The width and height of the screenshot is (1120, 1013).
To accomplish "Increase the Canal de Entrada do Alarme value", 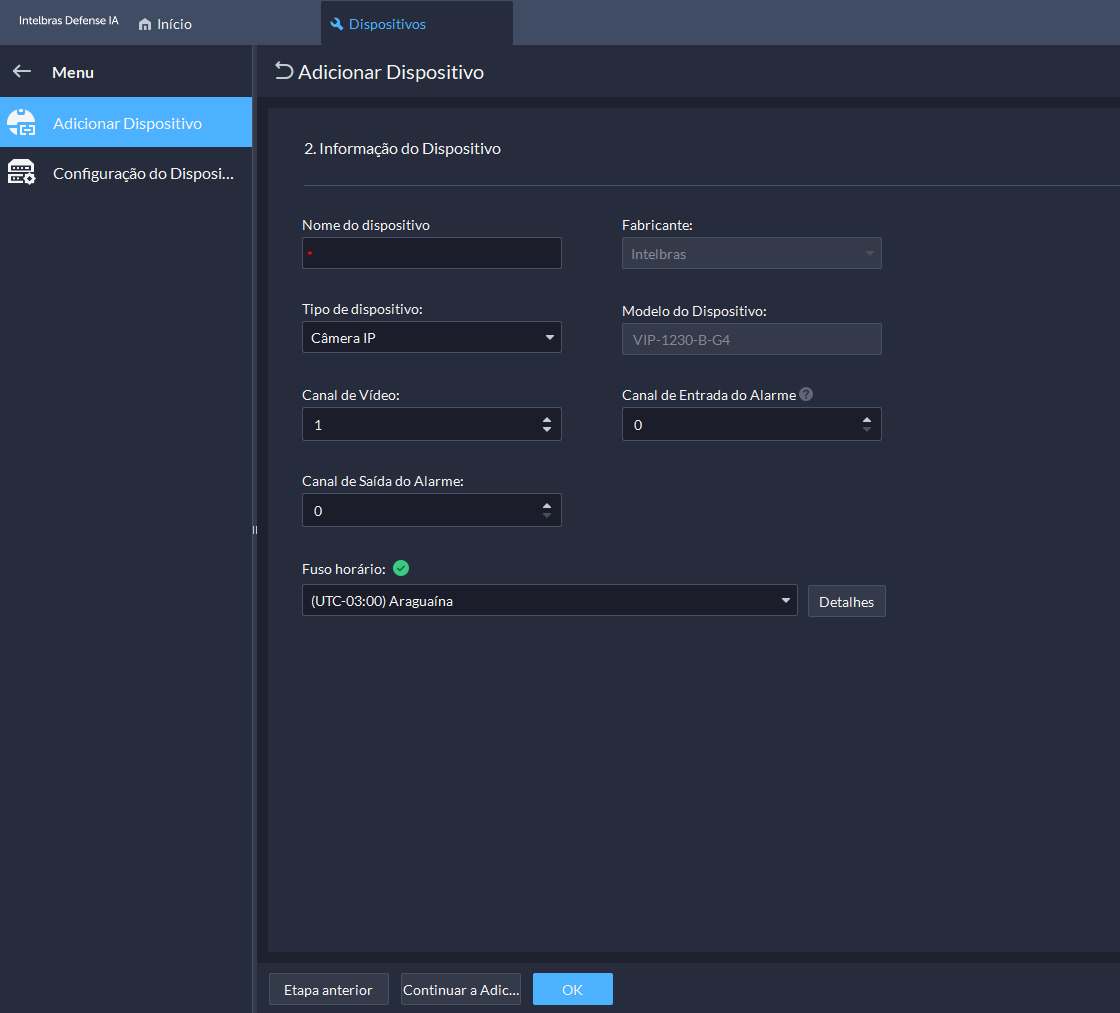I will [867, 419].
